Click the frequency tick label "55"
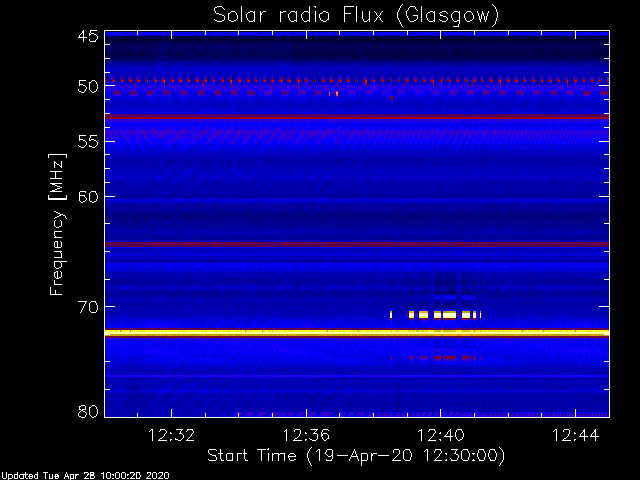The width and height of the screenshot is (640, 480). 88,142
